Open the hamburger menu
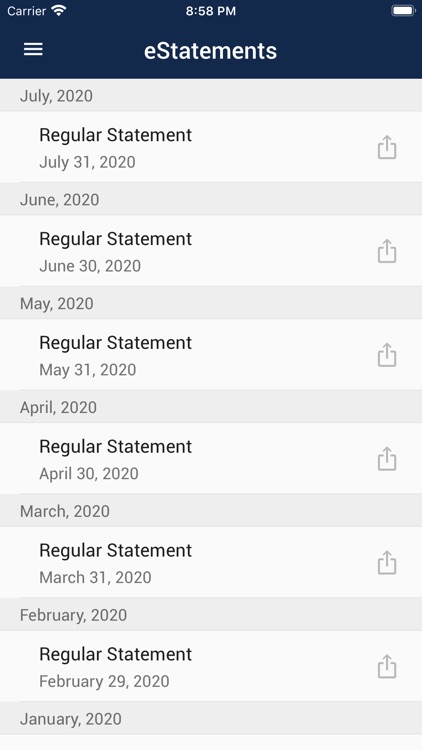Viewport: 422px width, 750px height. pos(33,49)
